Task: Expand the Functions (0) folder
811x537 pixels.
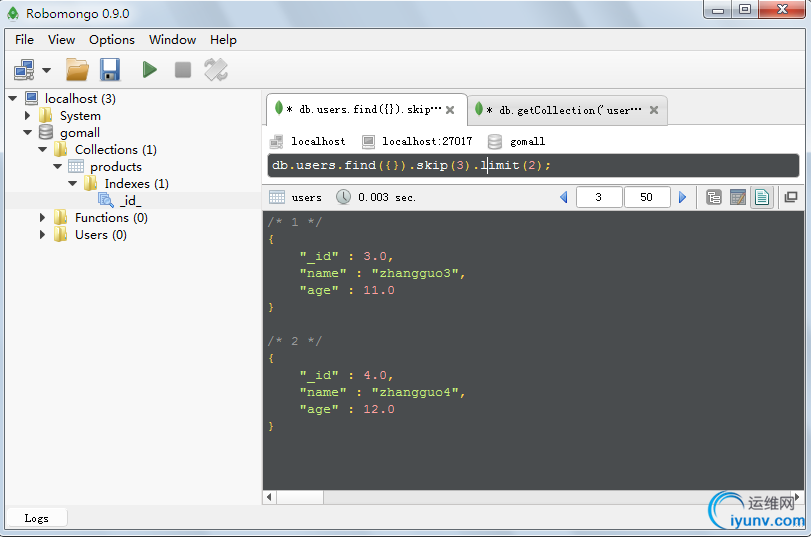Action: [x=42, y=218]
